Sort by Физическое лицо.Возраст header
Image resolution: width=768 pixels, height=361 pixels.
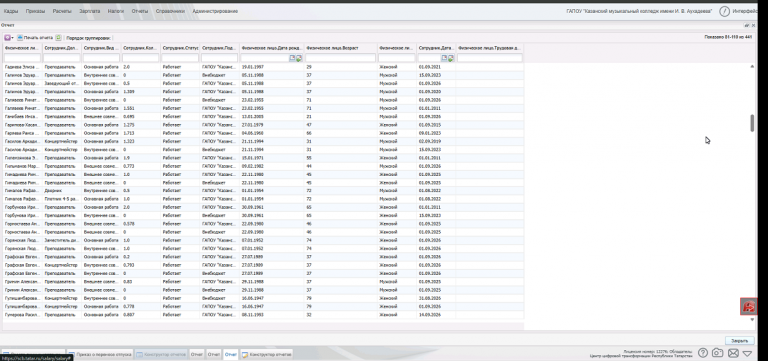(x=341, y=48)
